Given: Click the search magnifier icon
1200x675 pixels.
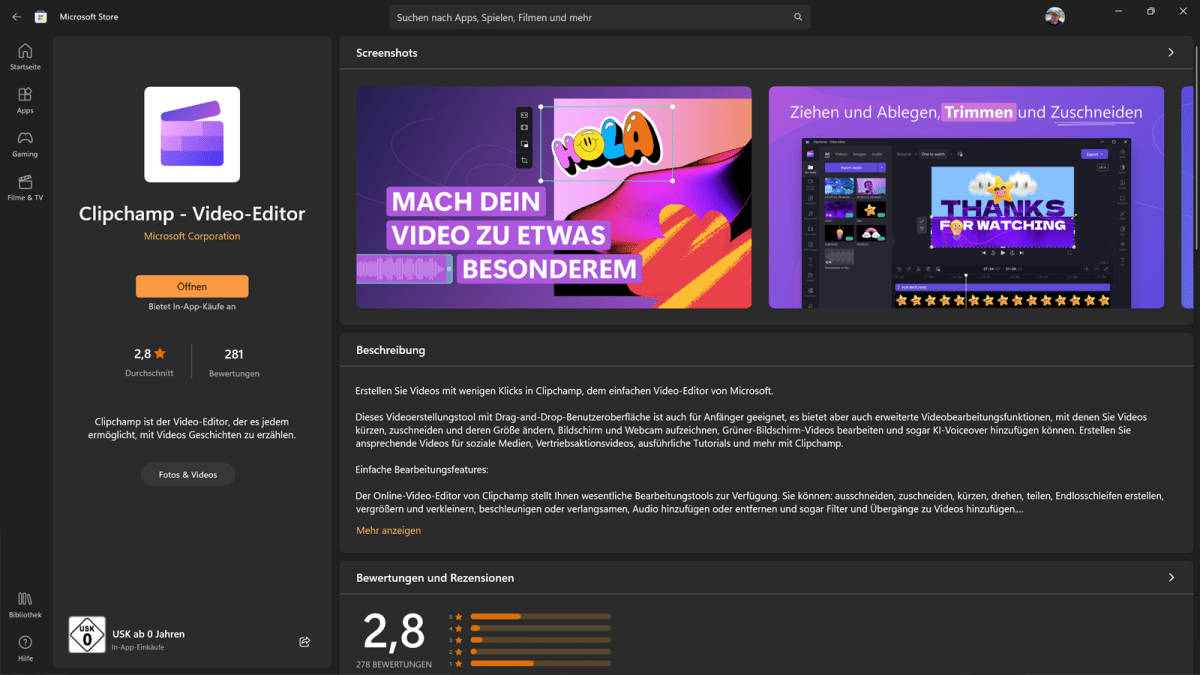Looking at the screenshot, I should (x=798, y=17).
